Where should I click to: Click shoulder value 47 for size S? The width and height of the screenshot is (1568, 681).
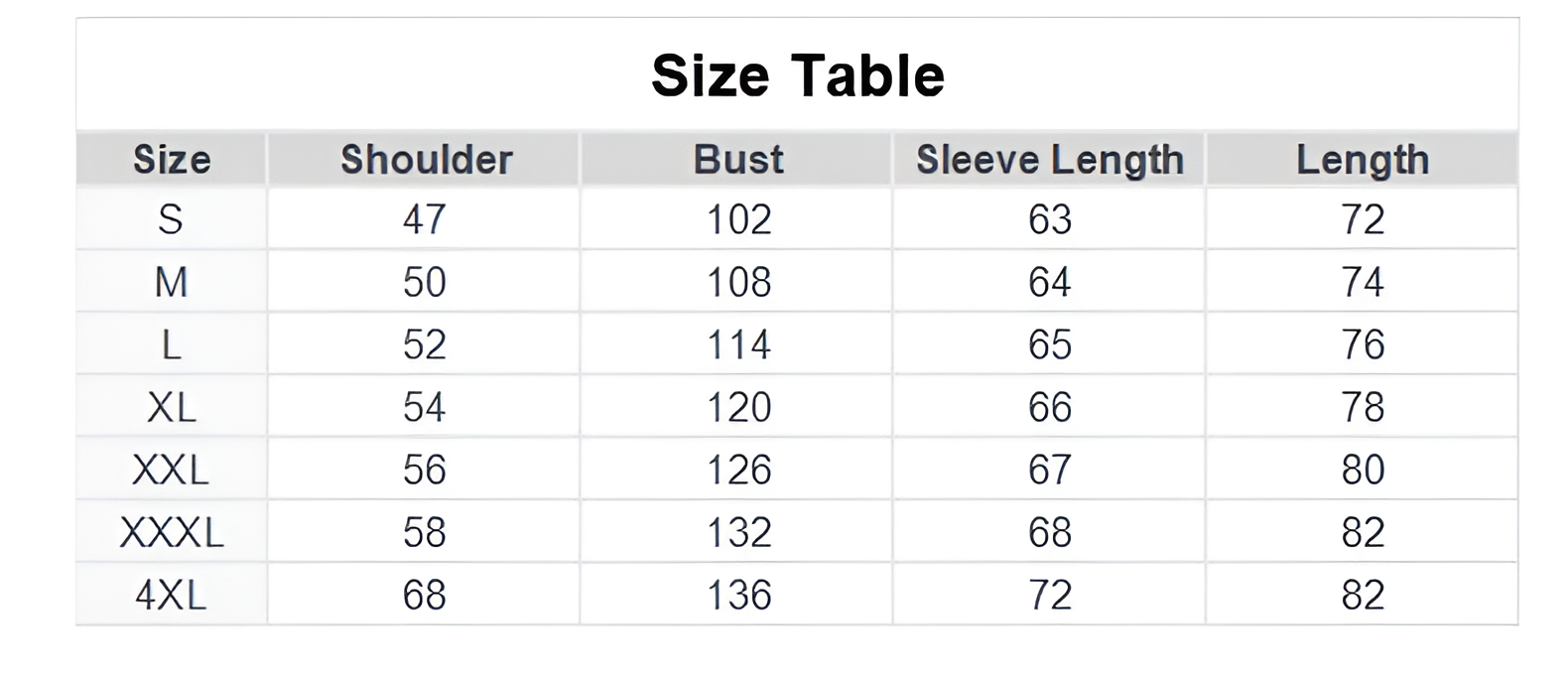point(425,219)
